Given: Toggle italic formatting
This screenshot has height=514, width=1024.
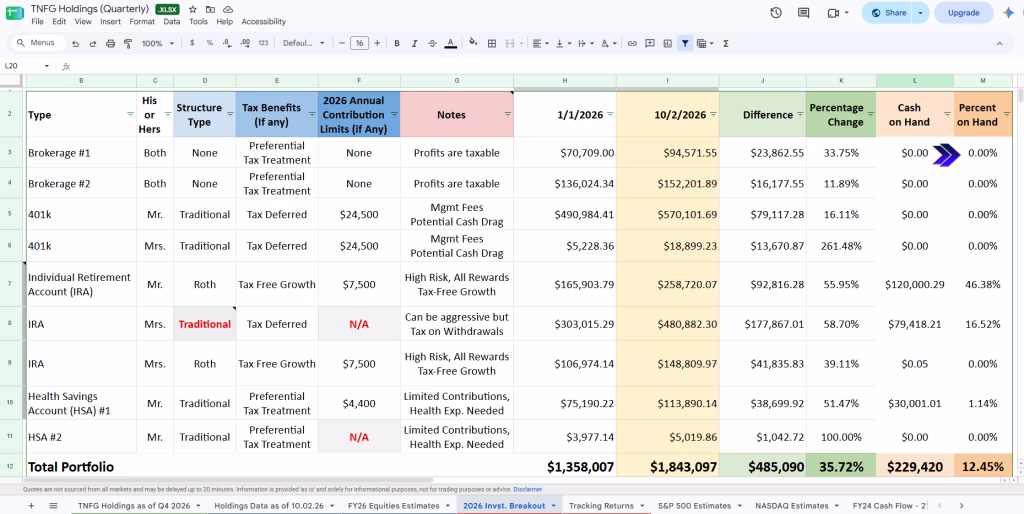Looking at the screenshot, I should point(414,43).
